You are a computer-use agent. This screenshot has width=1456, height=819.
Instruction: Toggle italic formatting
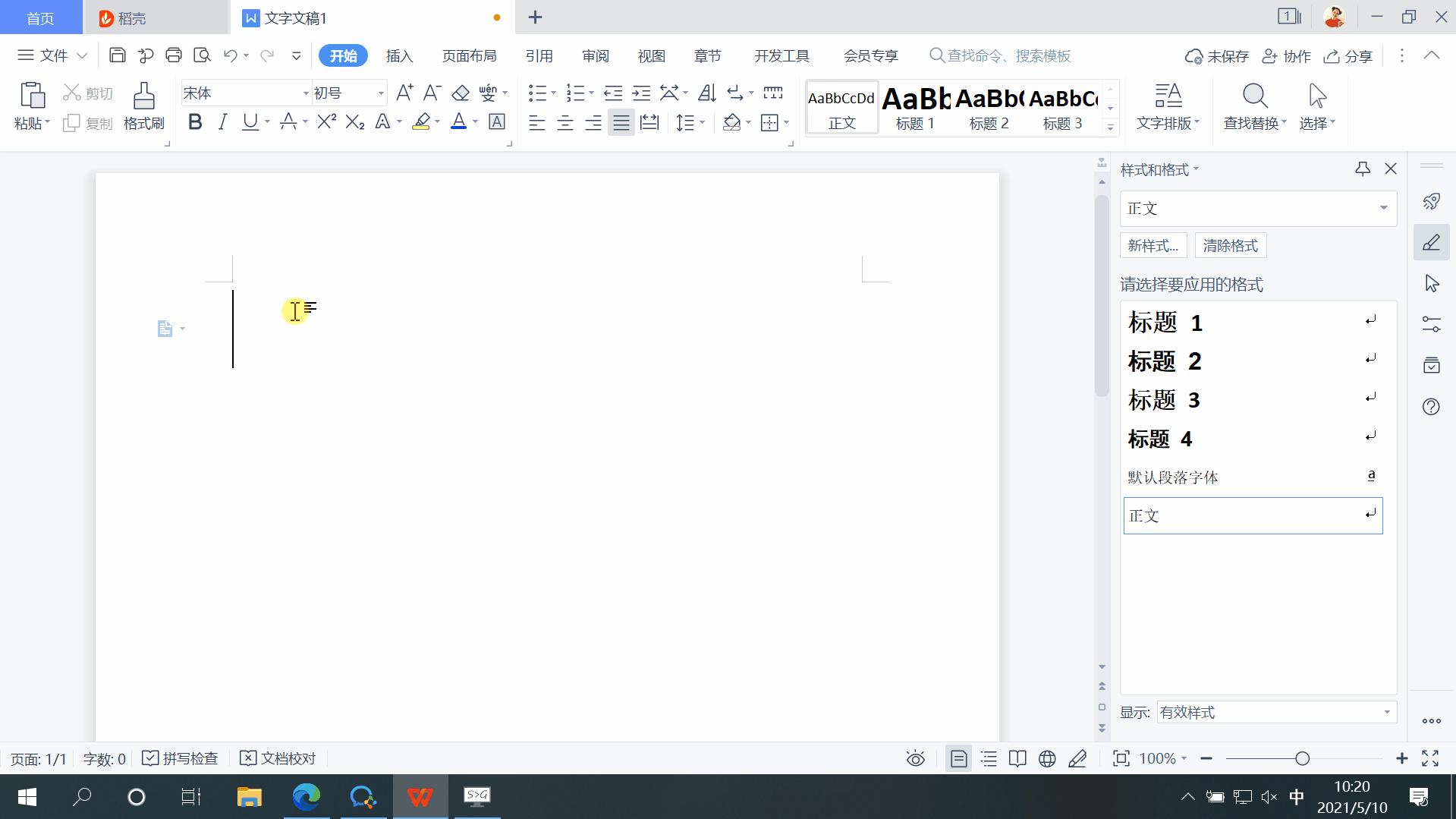coord(222,122)
